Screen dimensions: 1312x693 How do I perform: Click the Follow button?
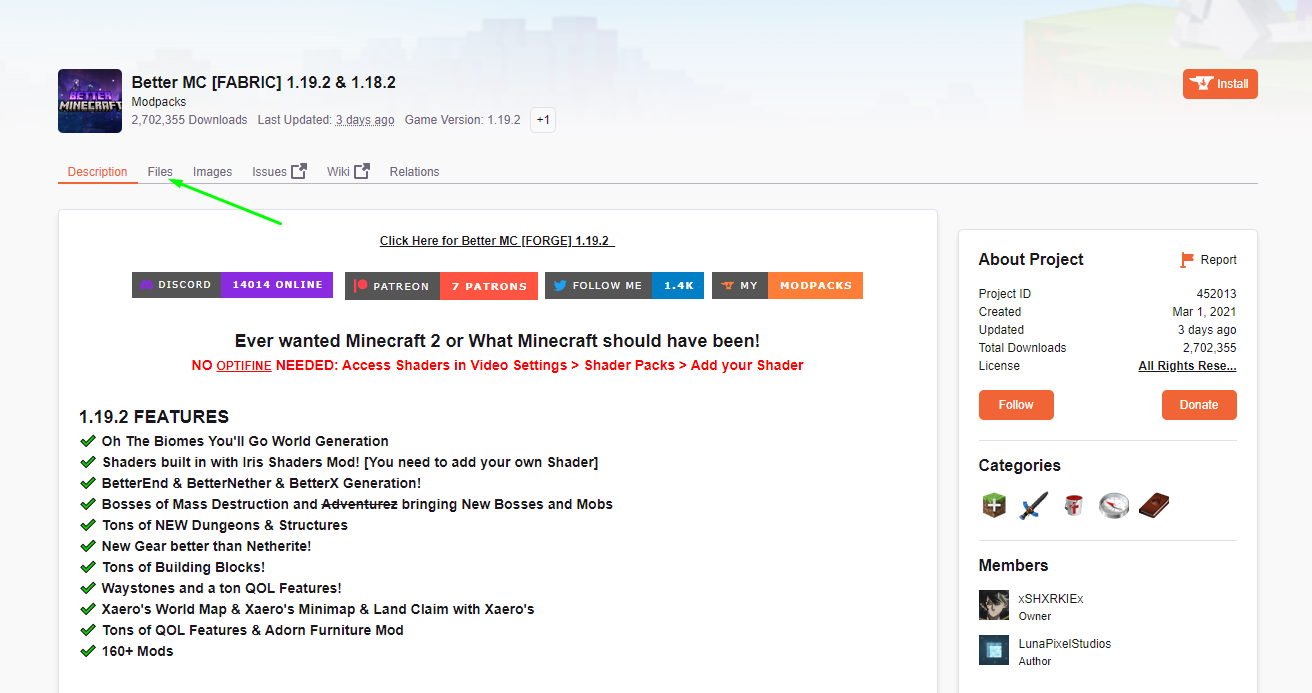(1016, 405)
